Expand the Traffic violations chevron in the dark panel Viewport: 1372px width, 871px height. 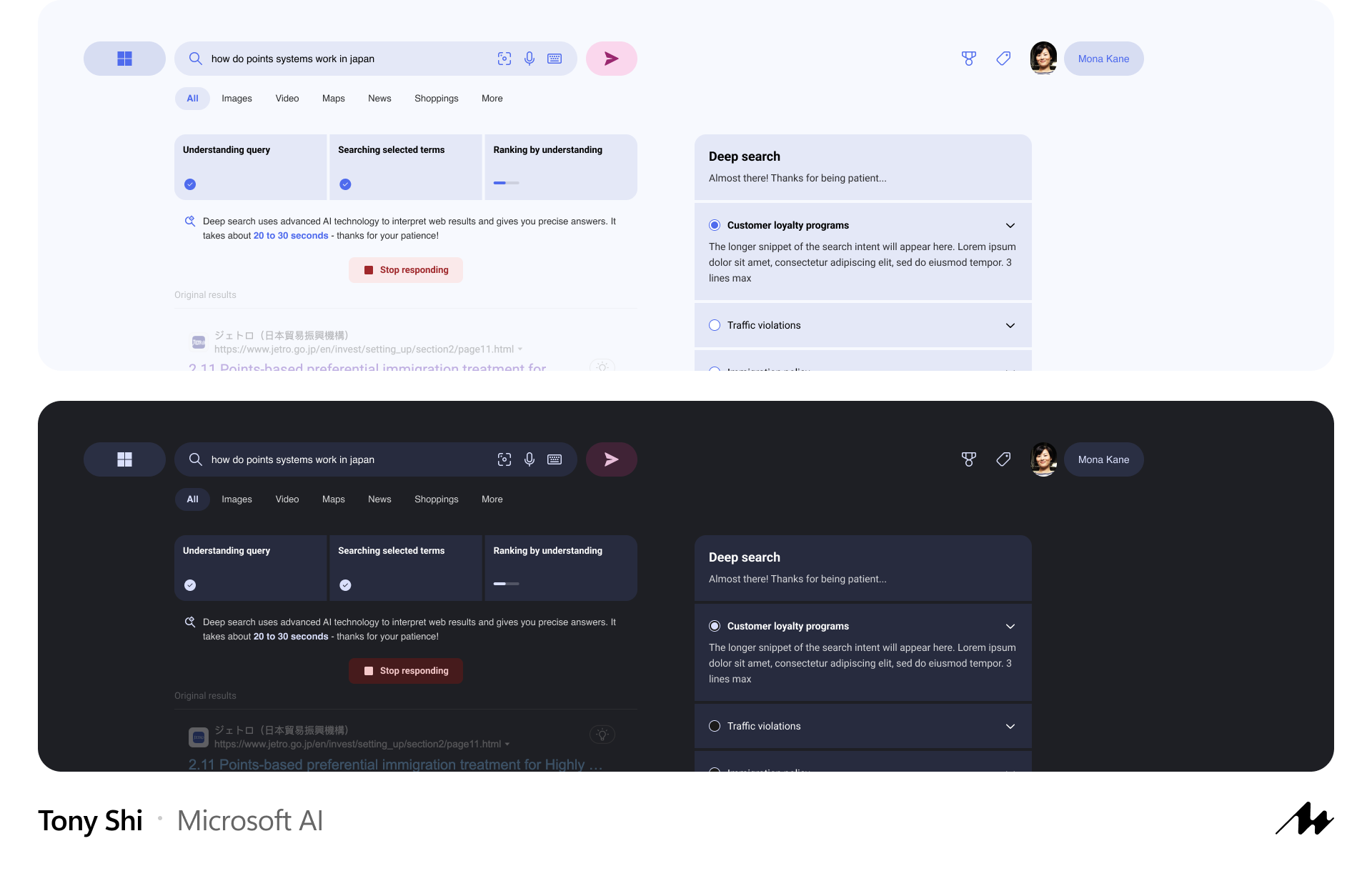[1010, 726]
